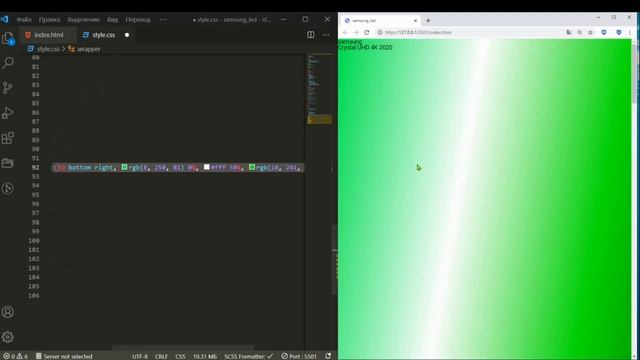Click 'samsung' text on the web page
This screenshot has width=640, height=360.
350,42
